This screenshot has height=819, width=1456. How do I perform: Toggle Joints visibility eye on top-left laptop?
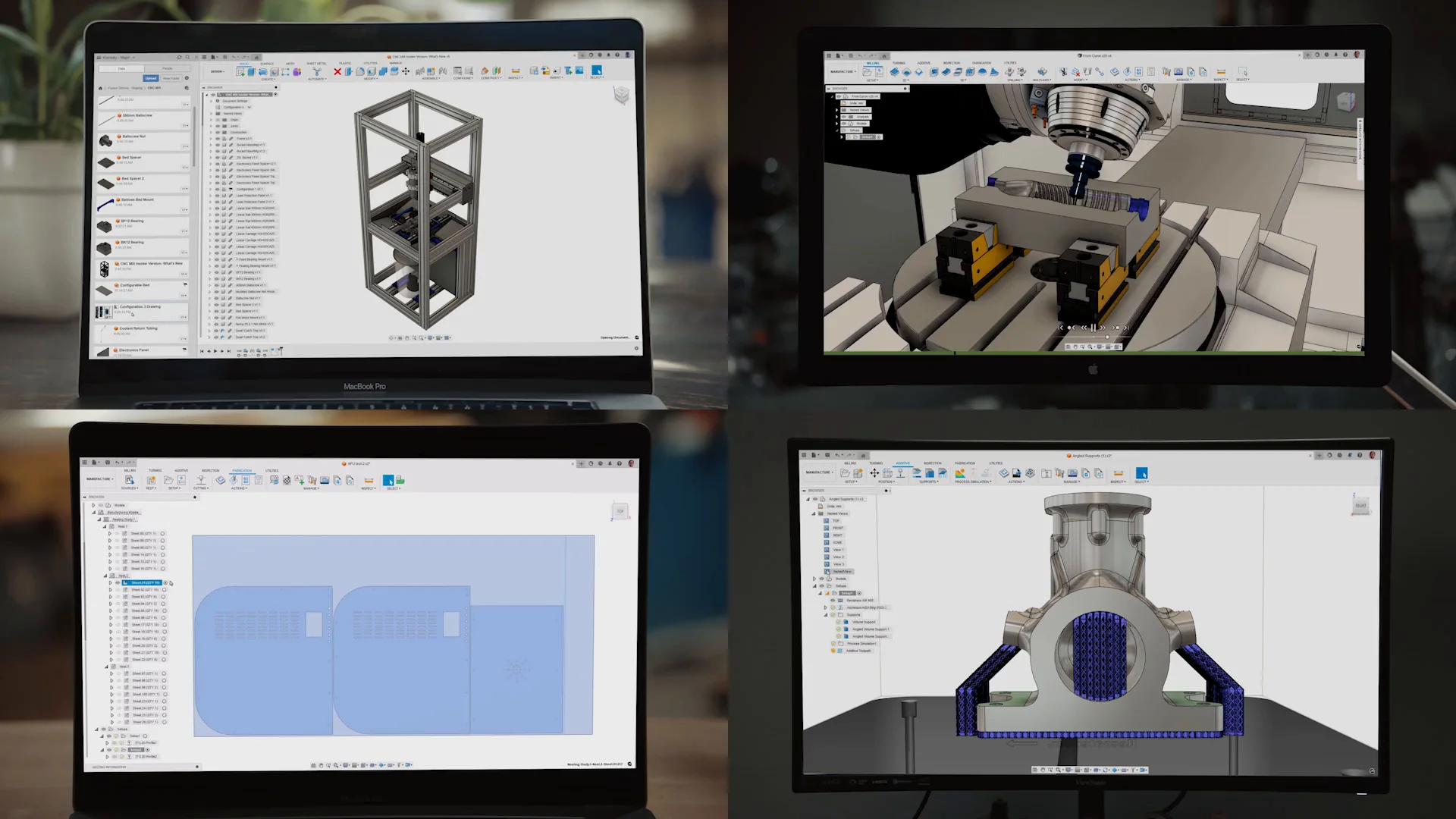click(x=218, y=126)
